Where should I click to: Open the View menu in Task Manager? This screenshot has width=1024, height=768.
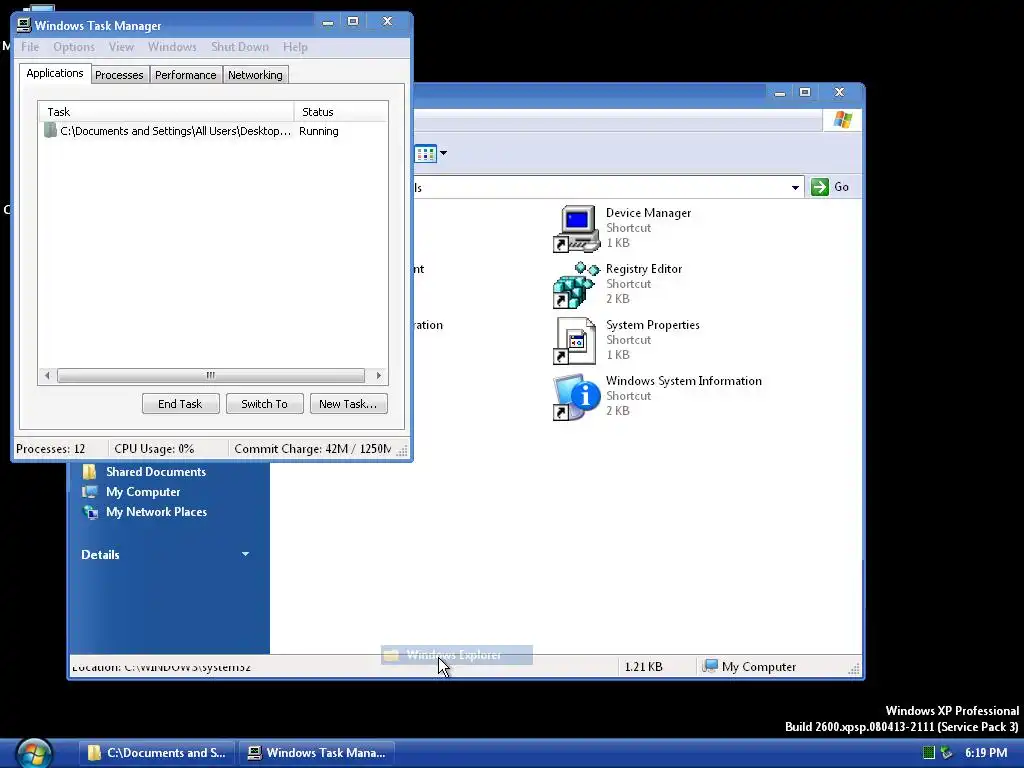[x=121, y=47]
